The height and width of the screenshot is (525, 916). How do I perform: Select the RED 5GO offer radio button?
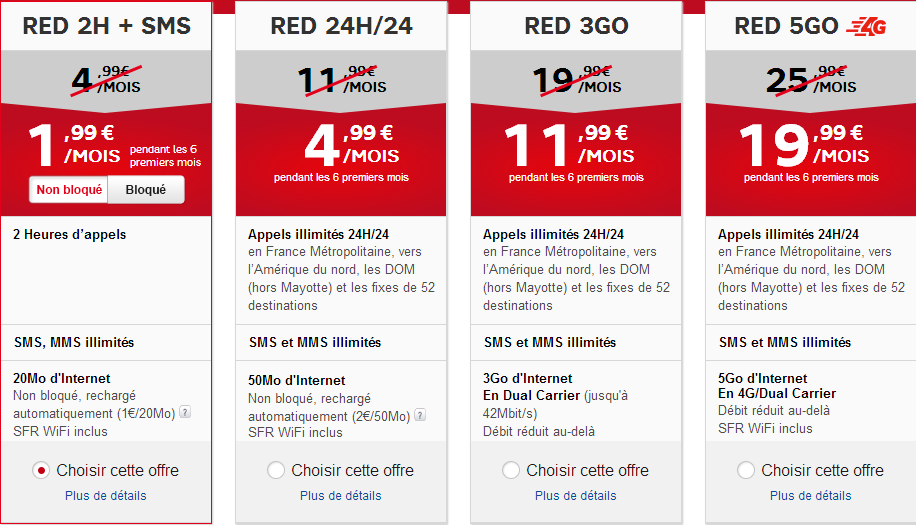pyautogui.click(x=746, y=471)
